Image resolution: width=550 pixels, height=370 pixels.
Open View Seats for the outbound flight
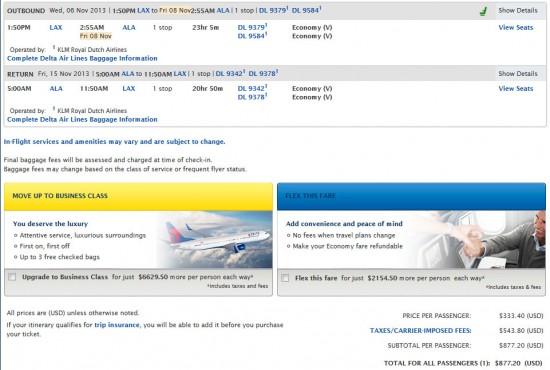click(516, 27)
